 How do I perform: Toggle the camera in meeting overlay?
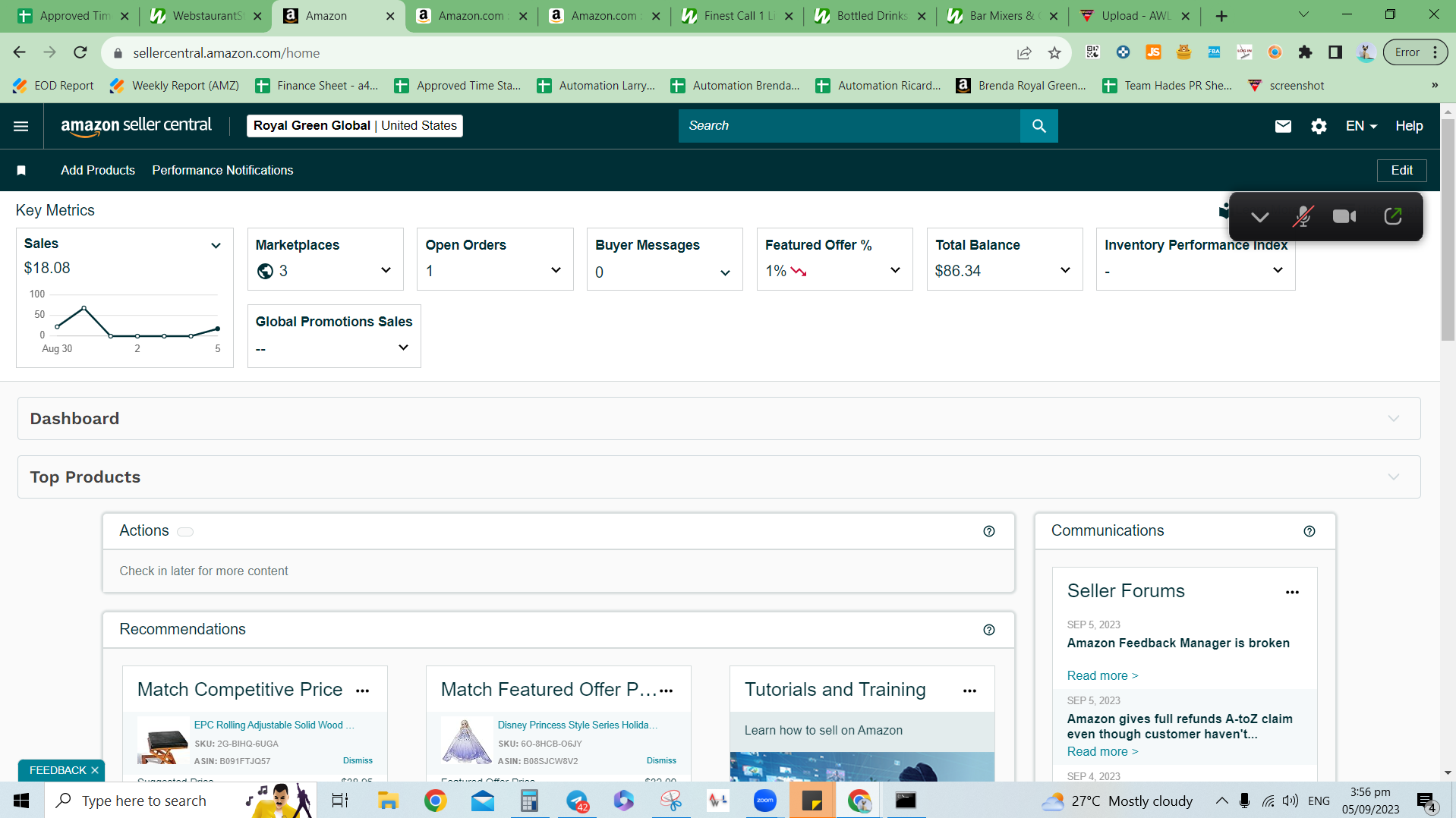point(1344,217)
